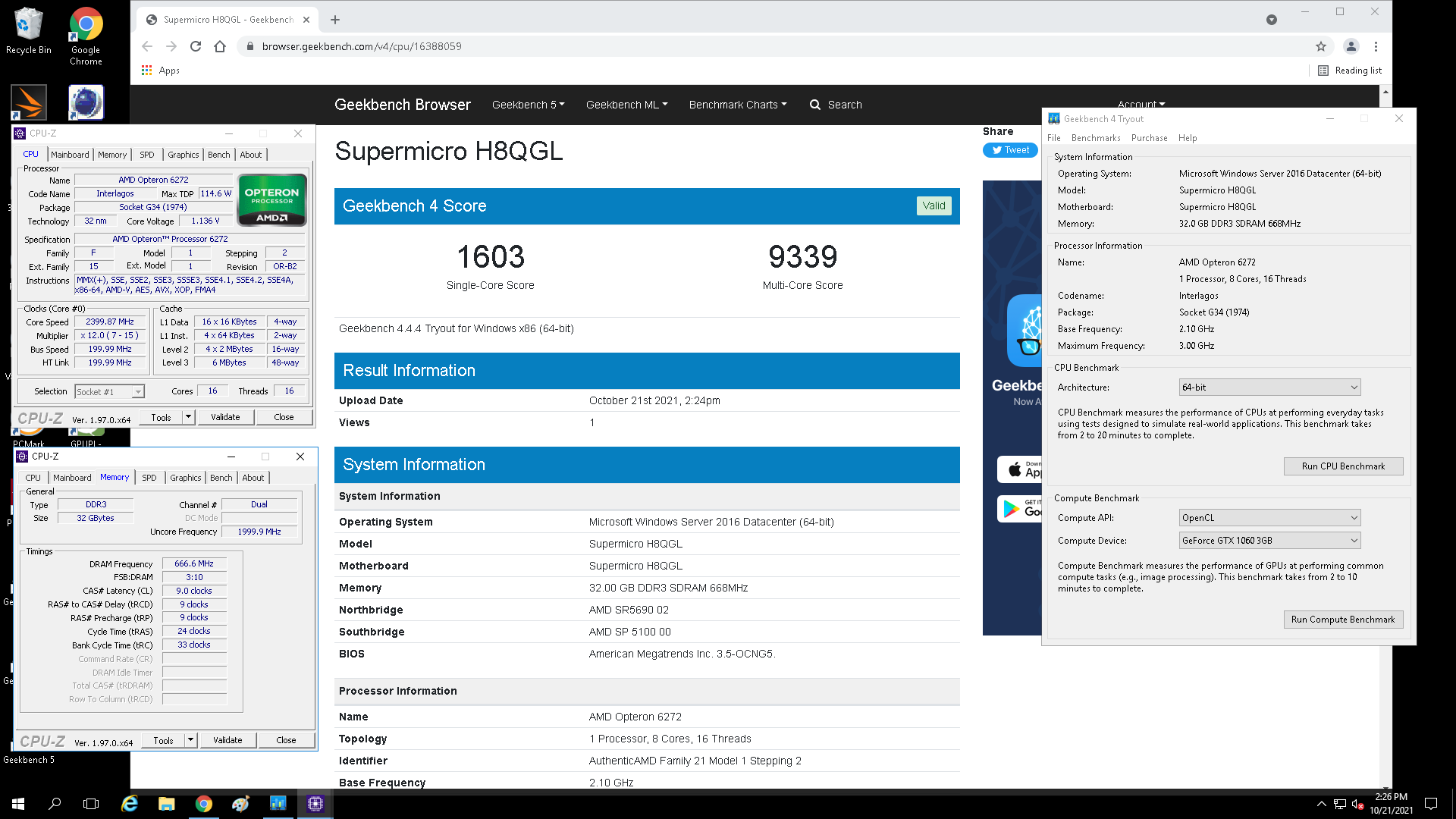Viewport: 1456px width, 819px height.
Task: Open Geekbench 5 dropdown menu
Action: [529, 105]
